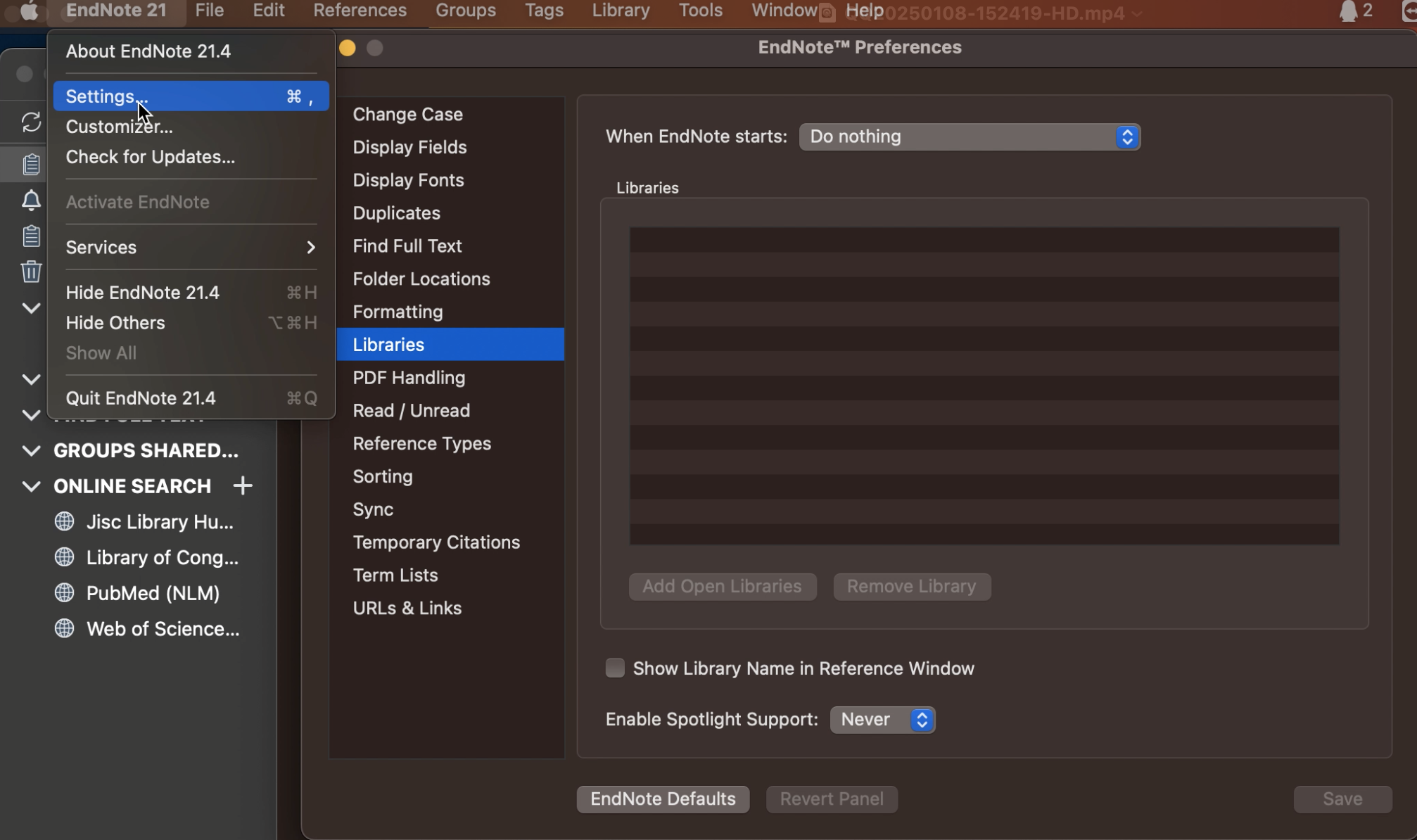Open the notifications bell in sidebar
Screen dimensions: 1417x840
pos(31,201)
